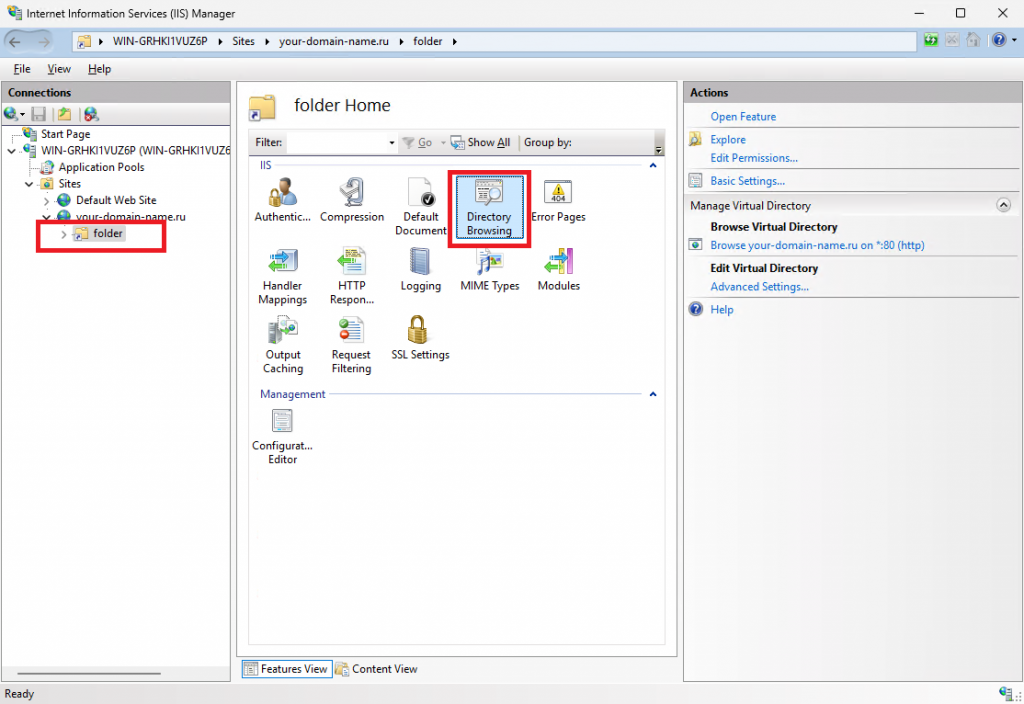Click inside the Filter input field
The height and width of the screenshot is (704, 1024).
[336, 142]
